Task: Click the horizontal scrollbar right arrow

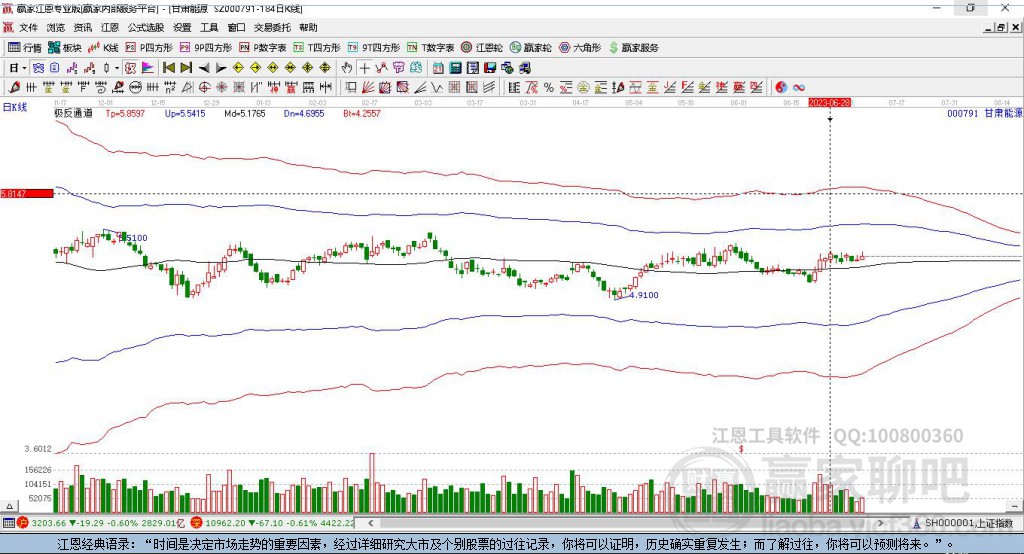Action: click(880, 523)
